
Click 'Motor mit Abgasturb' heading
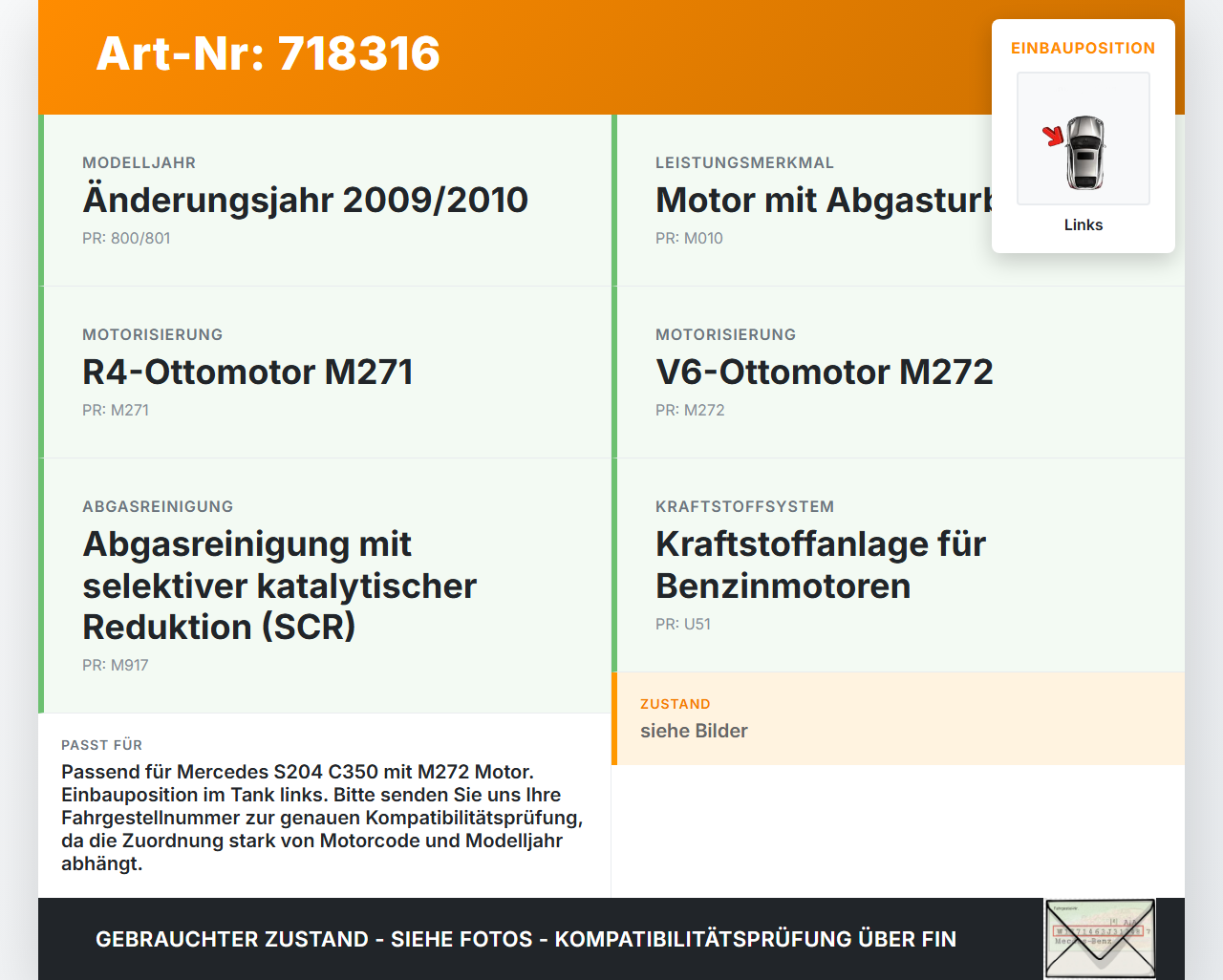(x=824, y=200)
